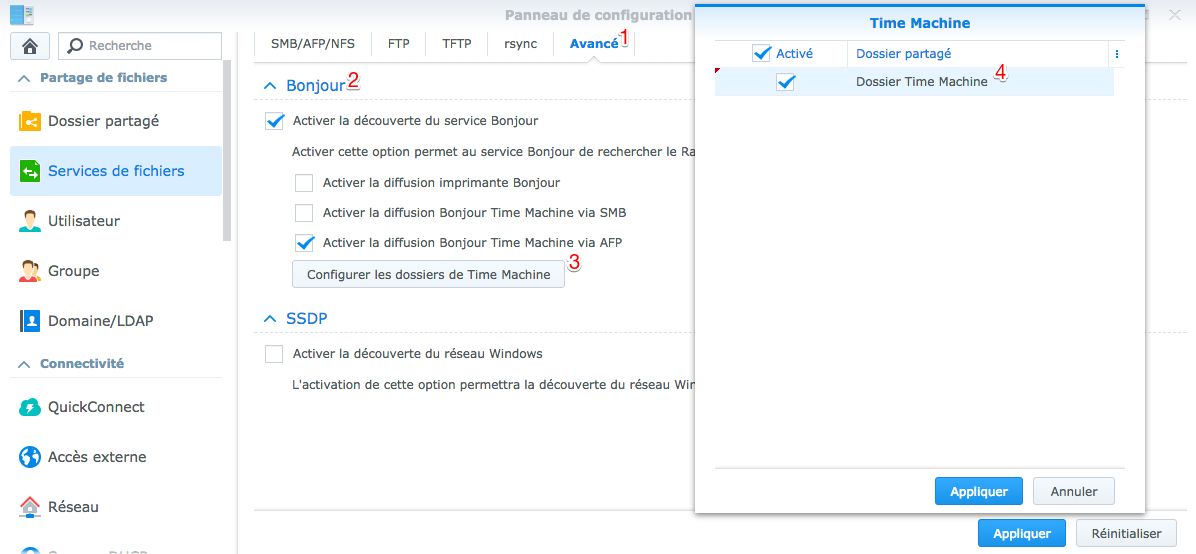Enable Bonjour Time Machine via SMB
This screenshot has width=1196, height=554.
coord(304,212)
